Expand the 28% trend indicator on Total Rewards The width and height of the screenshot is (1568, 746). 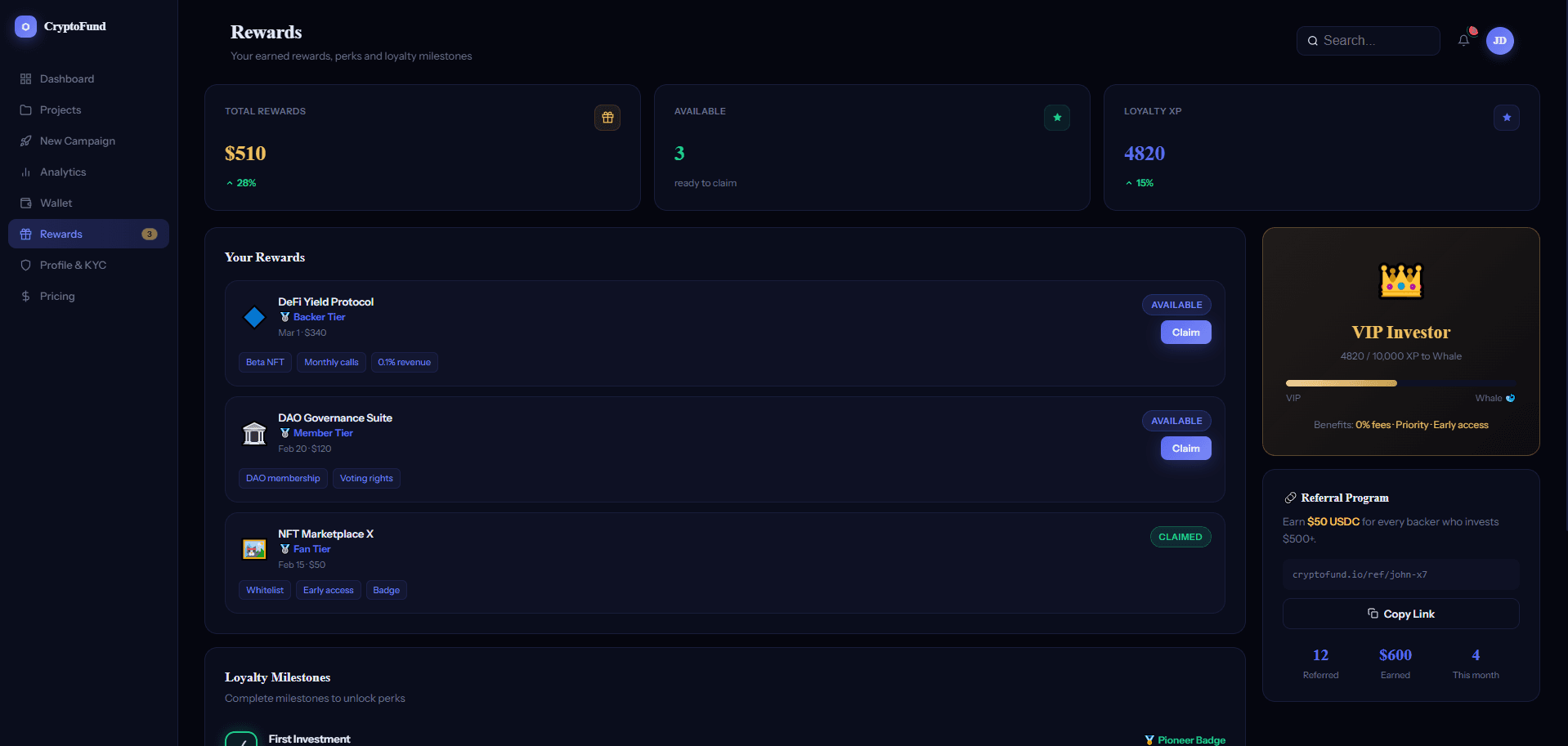(x=240, y=183)
